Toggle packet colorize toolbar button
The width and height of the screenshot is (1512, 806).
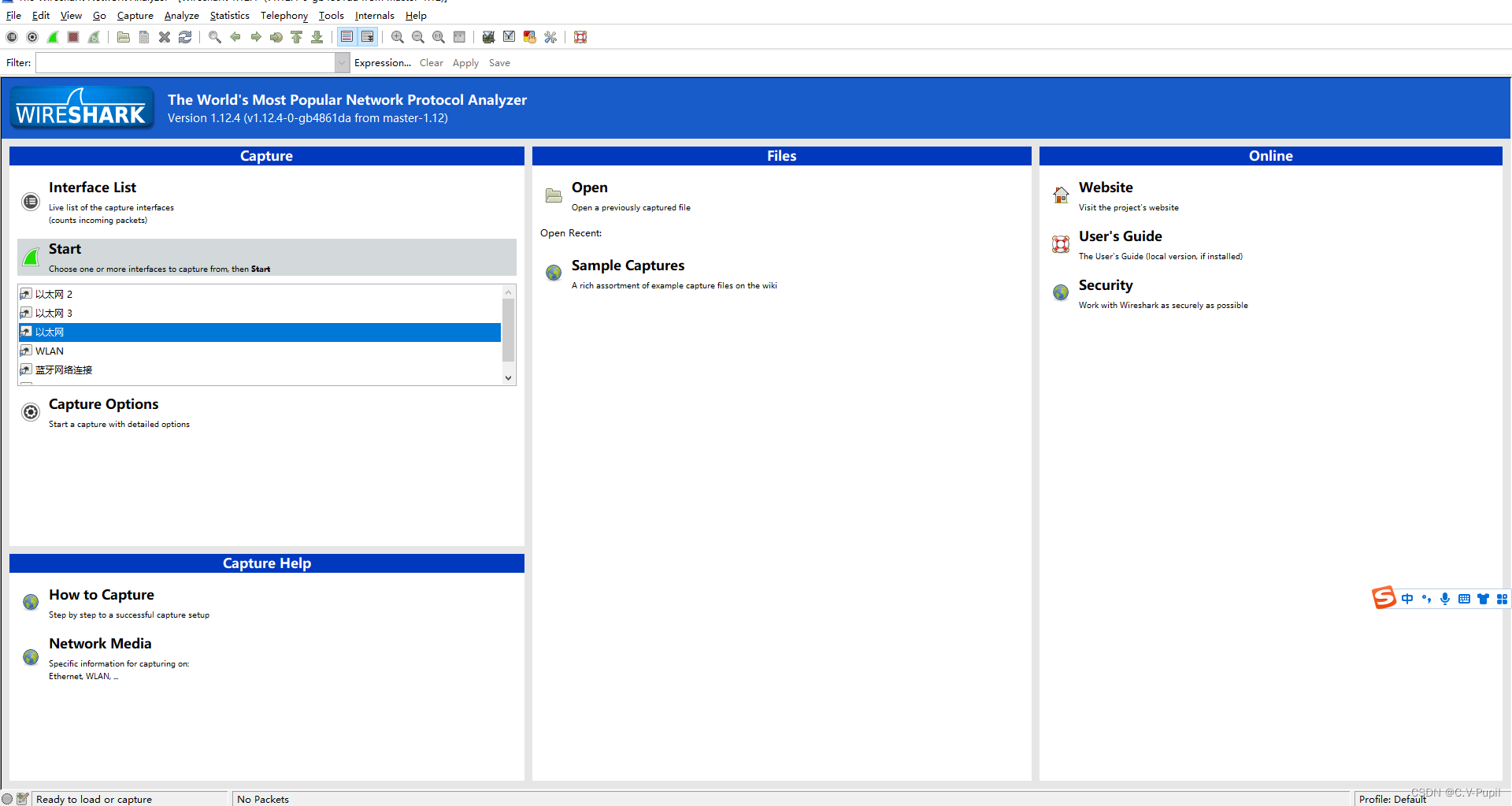pos(347,37)
